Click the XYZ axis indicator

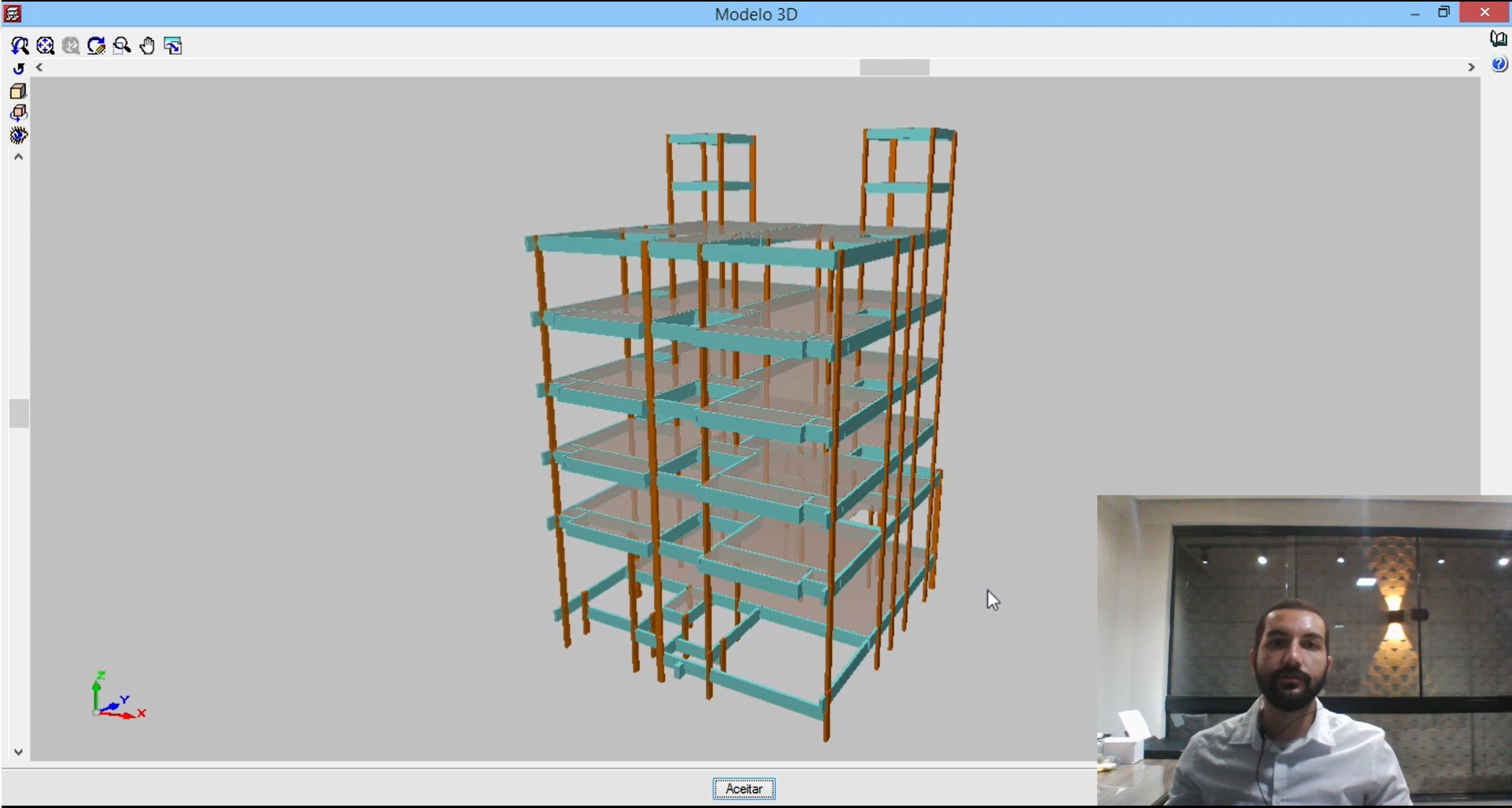[x=118, y=695]
